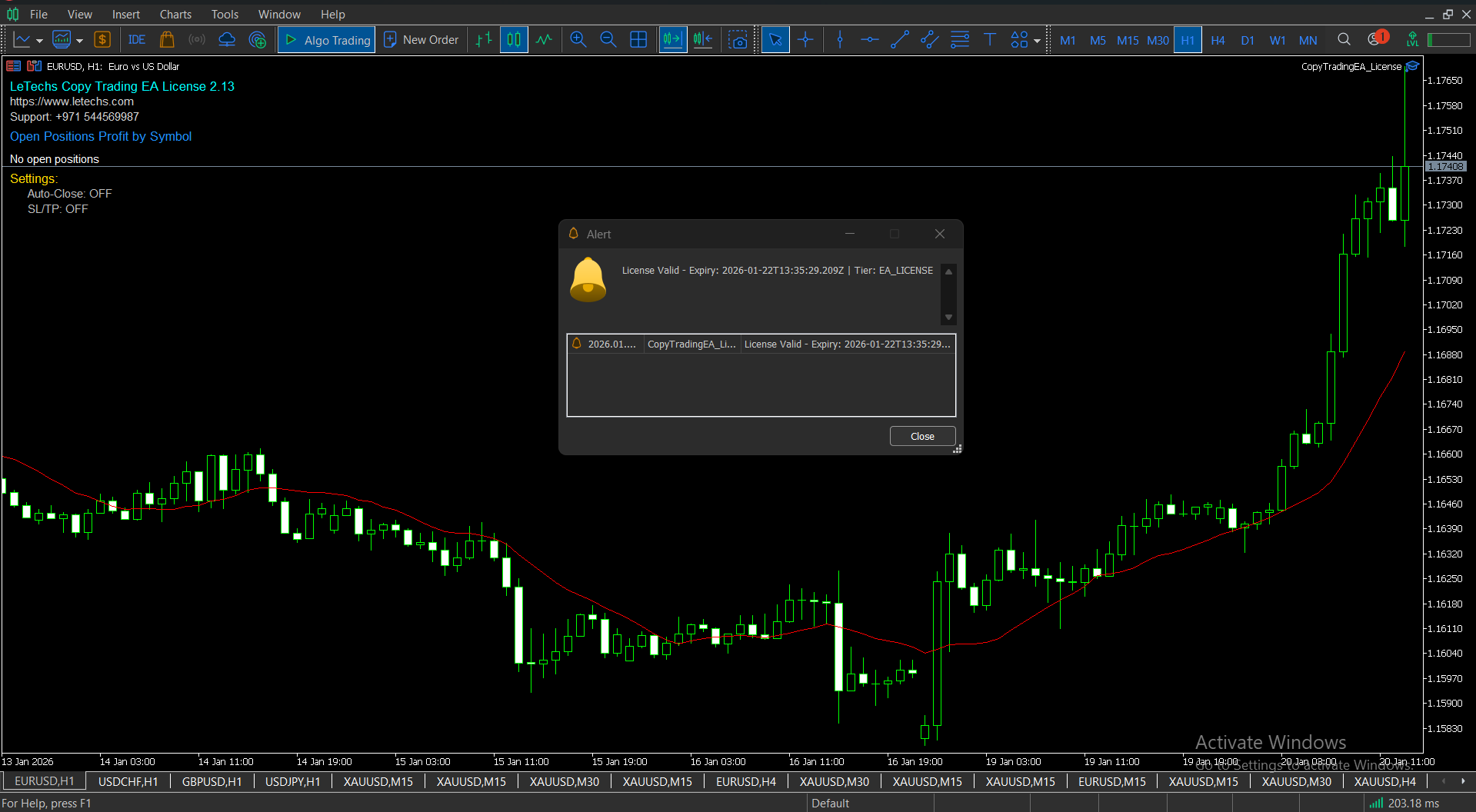
Task: Open the MetaEditor IDE
Action: pos(137,40)
